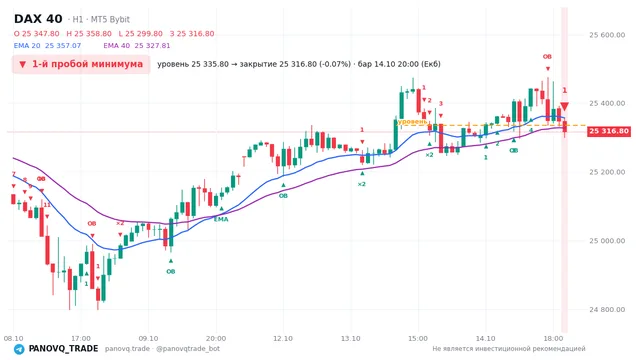This screenshot has width=640, height=360.
Task: Open the panovq.trade website text
Action: [x=127, y=349]
